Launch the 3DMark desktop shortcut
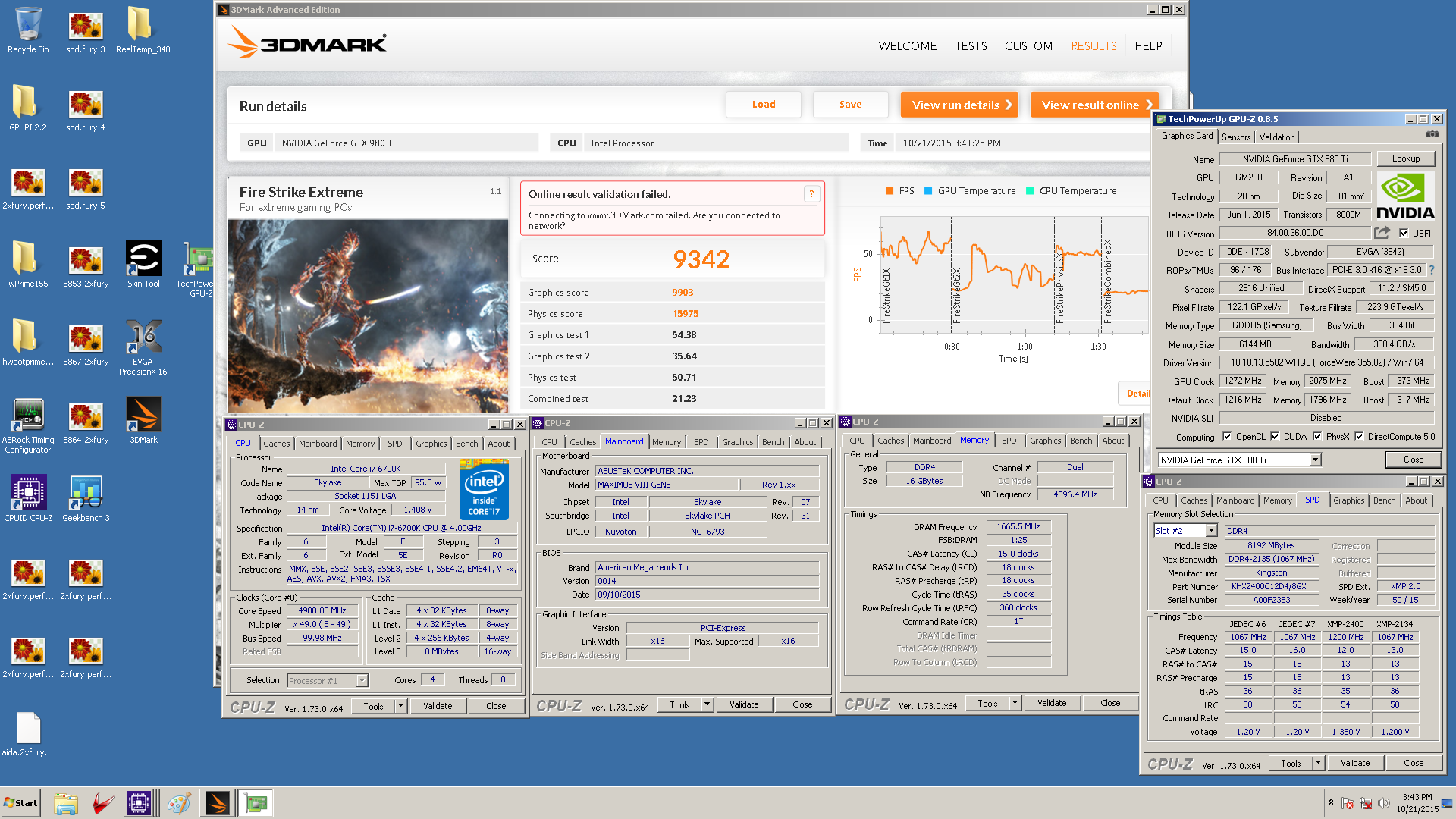 [x=143, y=421]
